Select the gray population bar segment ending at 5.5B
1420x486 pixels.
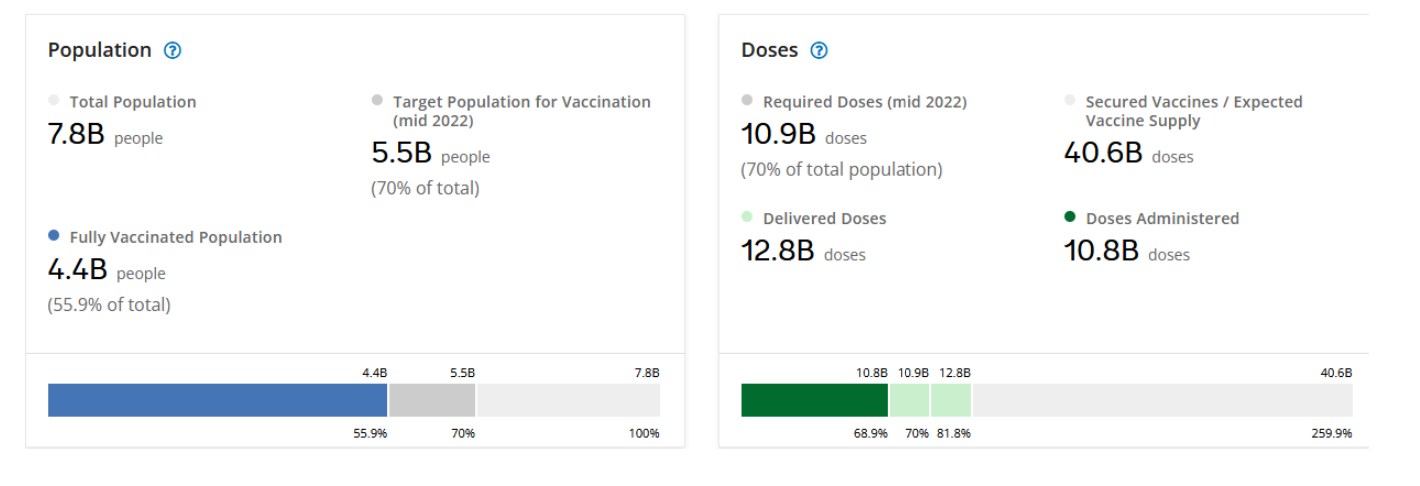click(x=432, y=400)
